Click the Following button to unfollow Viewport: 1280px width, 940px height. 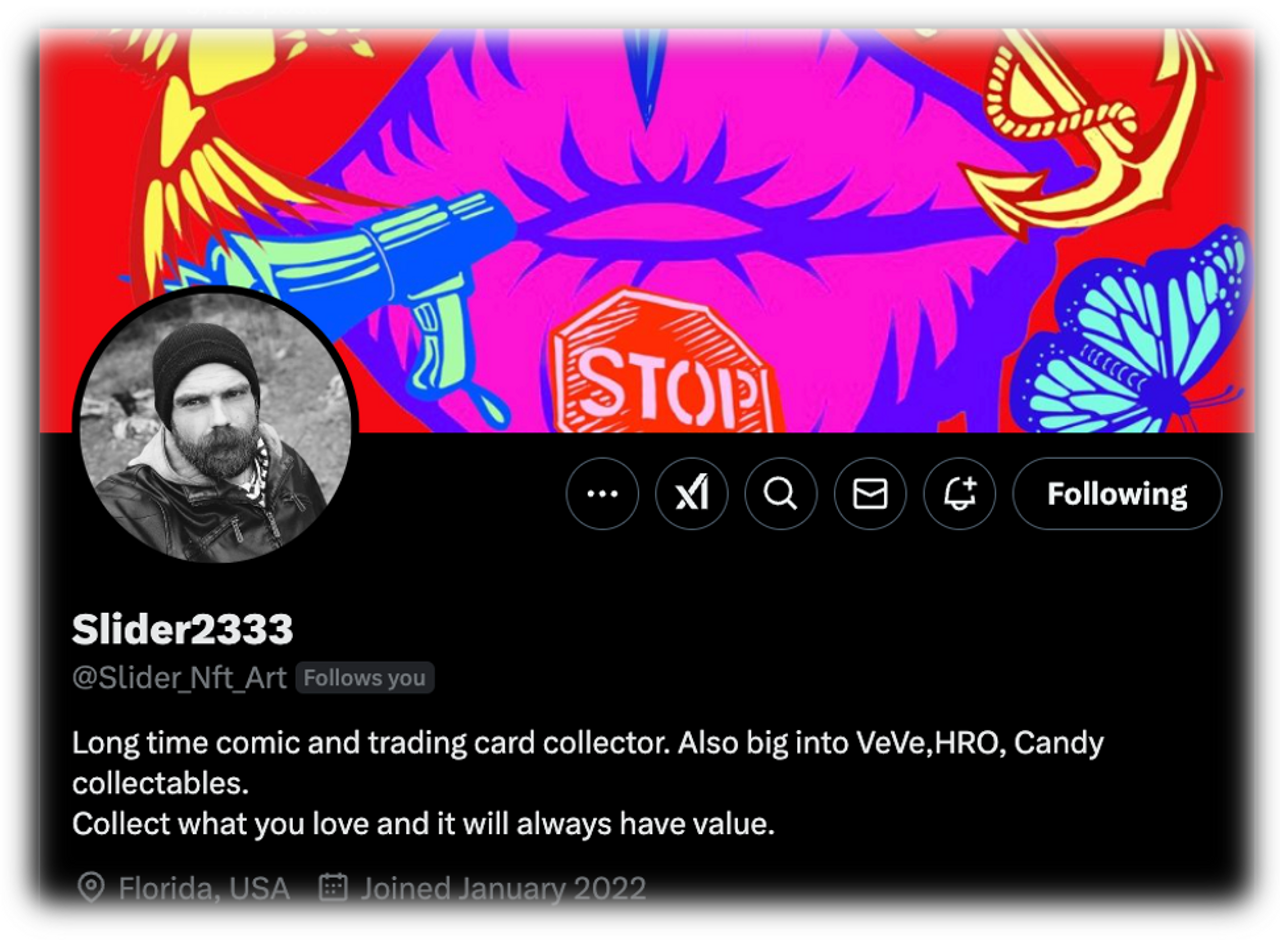1117,493
